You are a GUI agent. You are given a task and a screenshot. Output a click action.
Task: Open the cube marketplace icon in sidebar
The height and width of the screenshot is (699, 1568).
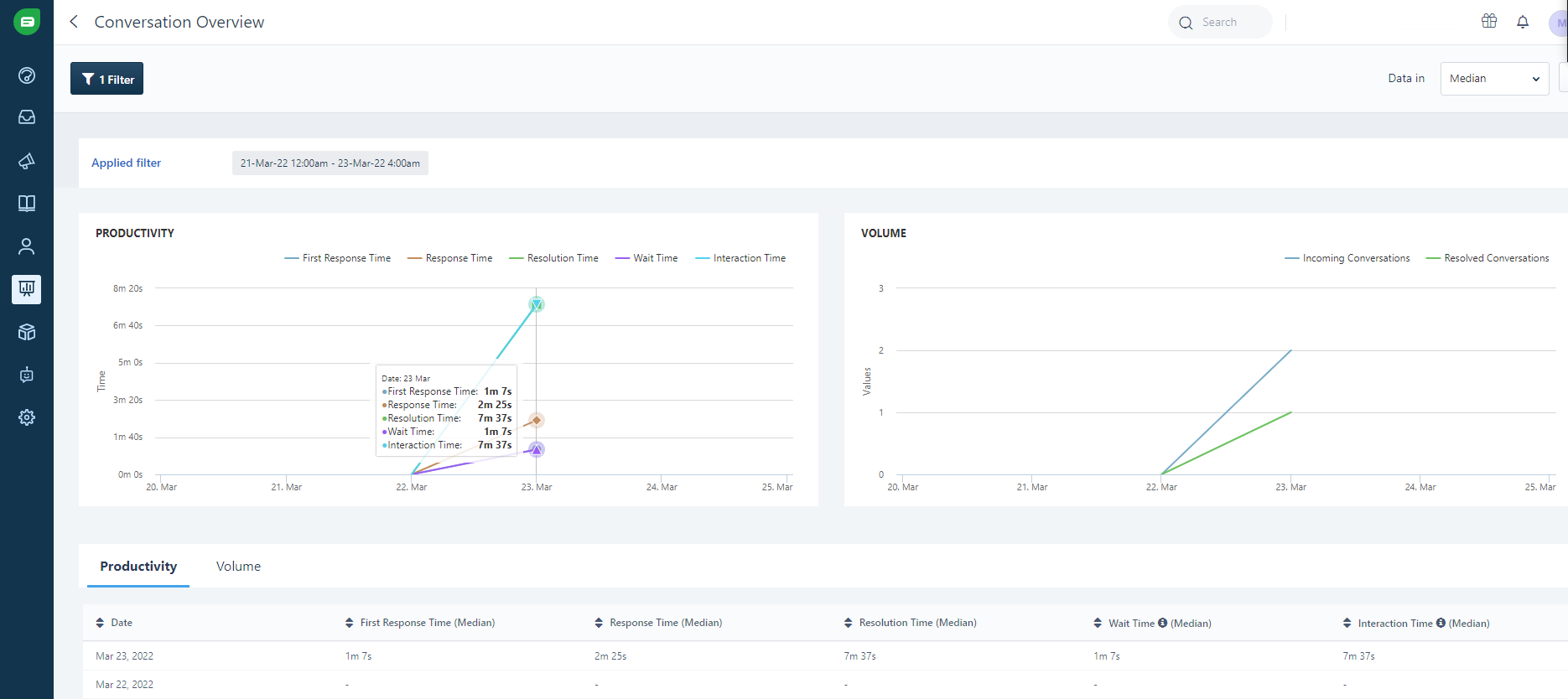pos(27,332)
